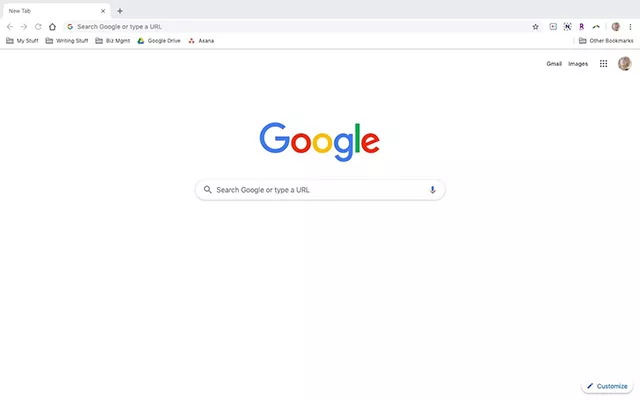This screenshot has width=640, height=400.
Task: Open the Asana bookmark
Action: (201, 41)
